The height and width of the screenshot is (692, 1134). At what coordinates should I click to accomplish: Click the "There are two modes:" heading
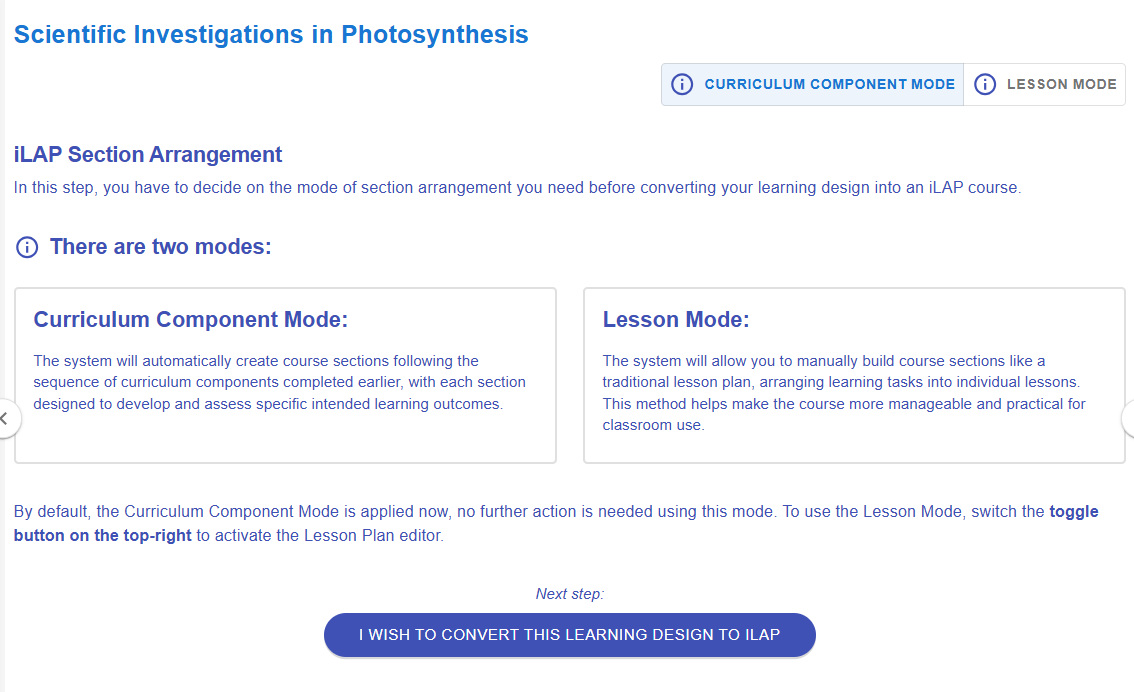click(x=160, y=247)
